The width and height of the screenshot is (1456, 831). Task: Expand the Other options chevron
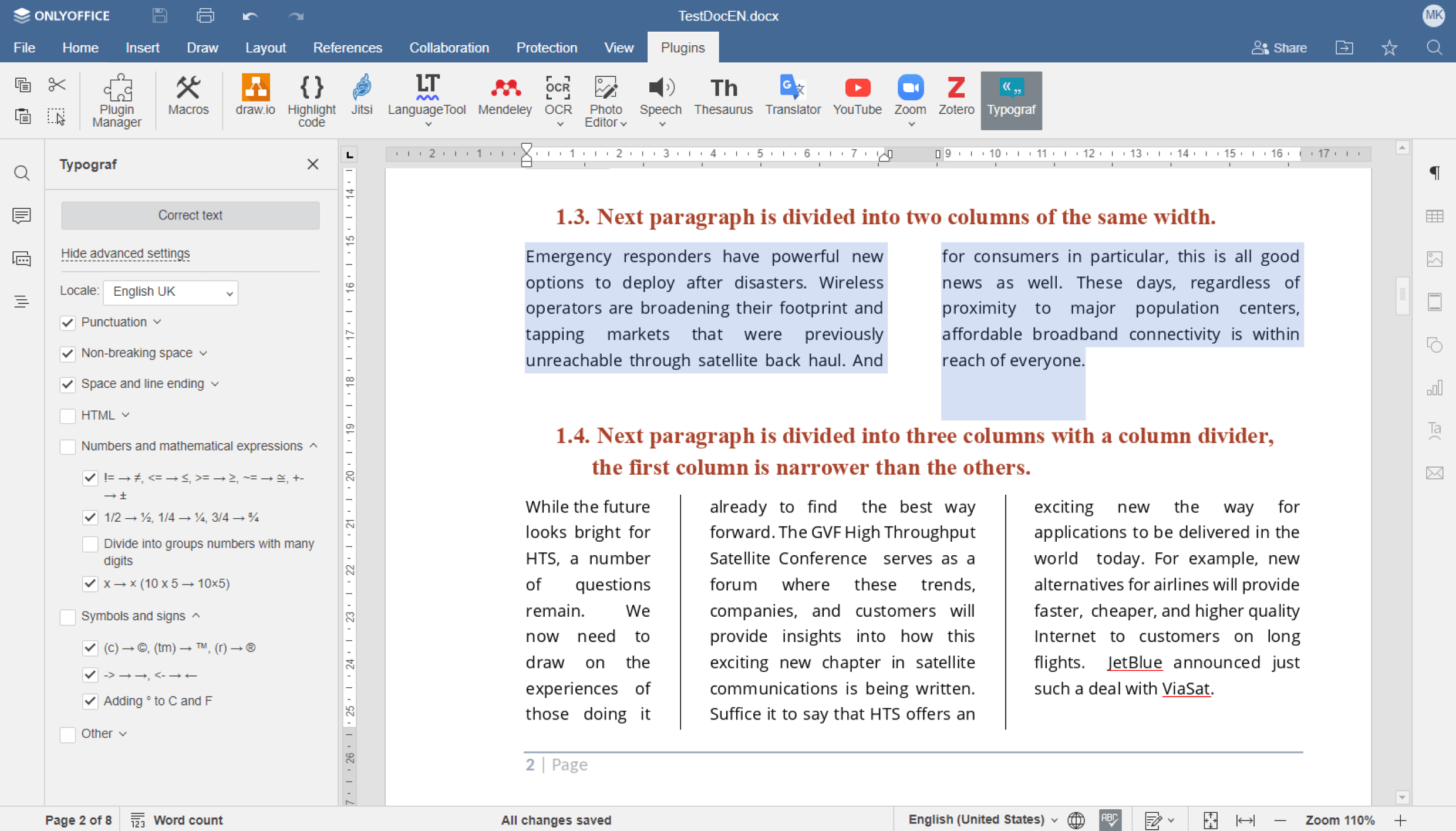pyautogui.click(x=123, y=734)
